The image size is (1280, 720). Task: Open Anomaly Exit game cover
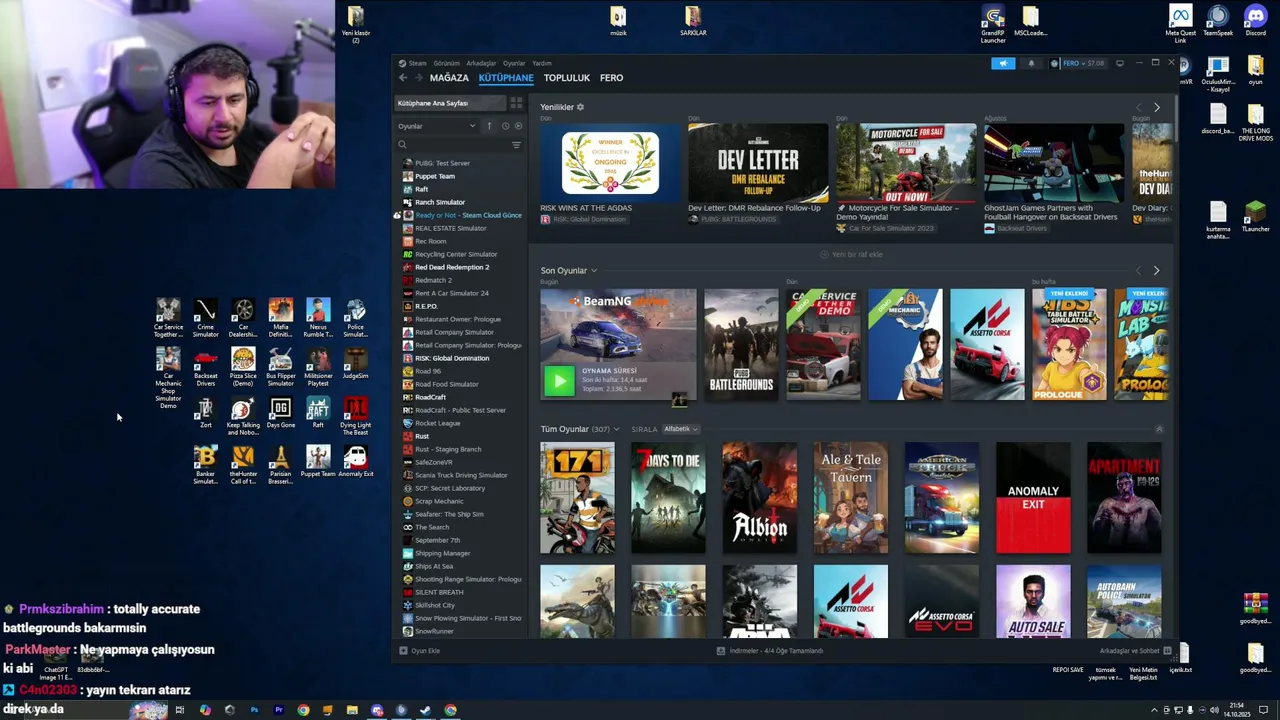pos(1033,498)
